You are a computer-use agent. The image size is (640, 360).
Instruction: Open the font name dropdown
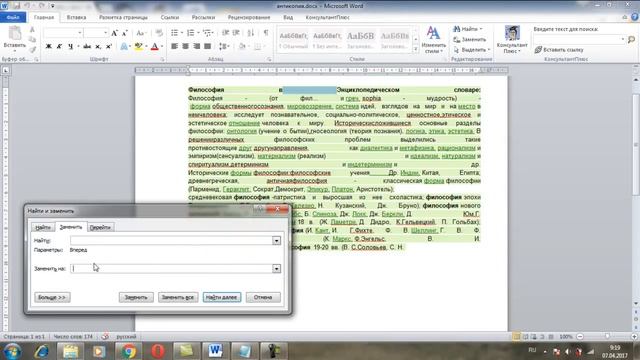80,33
